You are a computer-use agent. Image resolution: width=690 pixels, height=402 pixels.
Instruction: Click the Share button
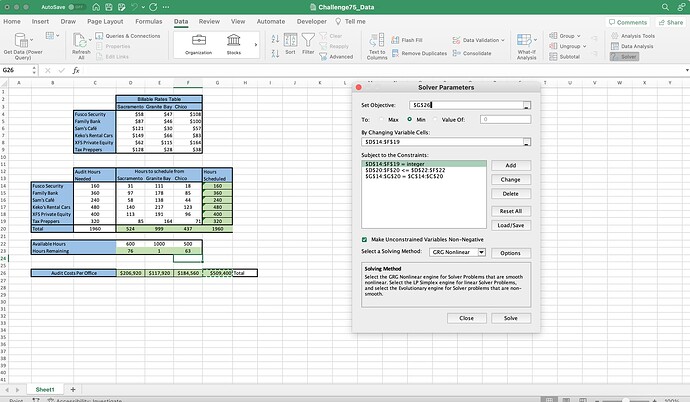[671, 22]
